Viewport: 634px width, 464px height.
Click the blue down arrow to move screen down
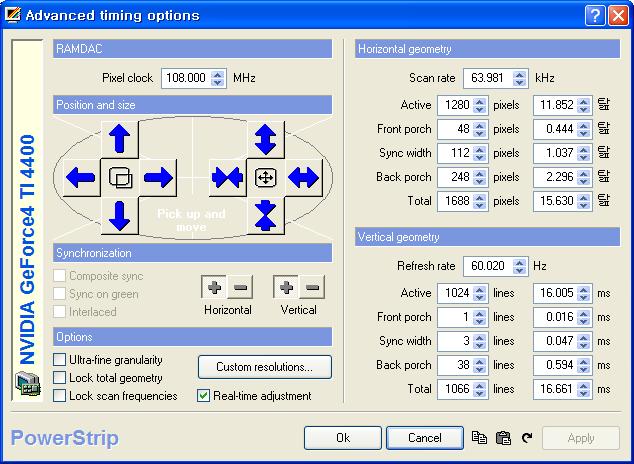[119, 214]
